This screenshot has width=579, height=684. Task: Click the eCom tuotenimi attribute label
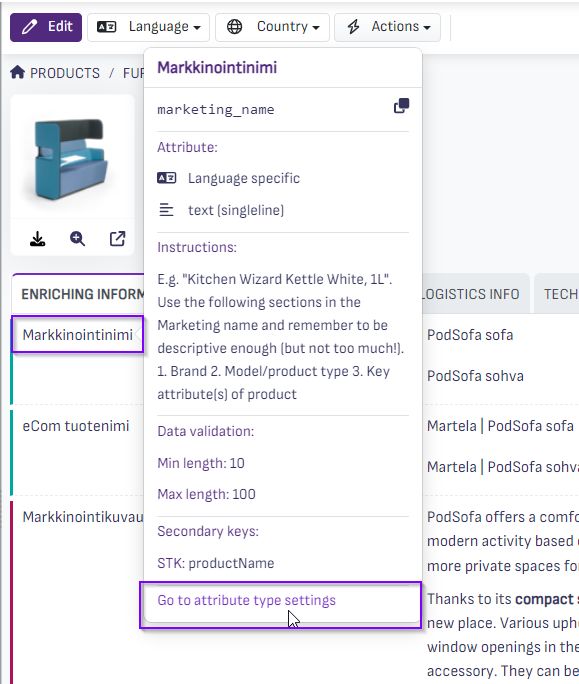click(x=76, y=426)
